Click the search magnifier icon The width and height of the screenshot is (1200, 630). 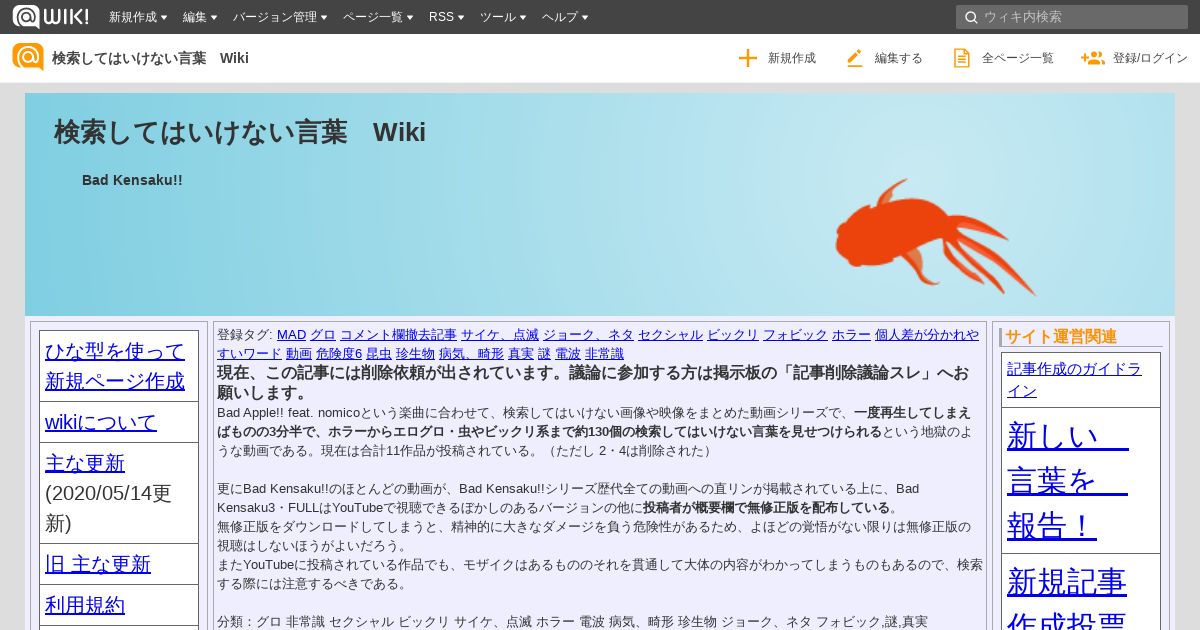click(x=970, y=17)
